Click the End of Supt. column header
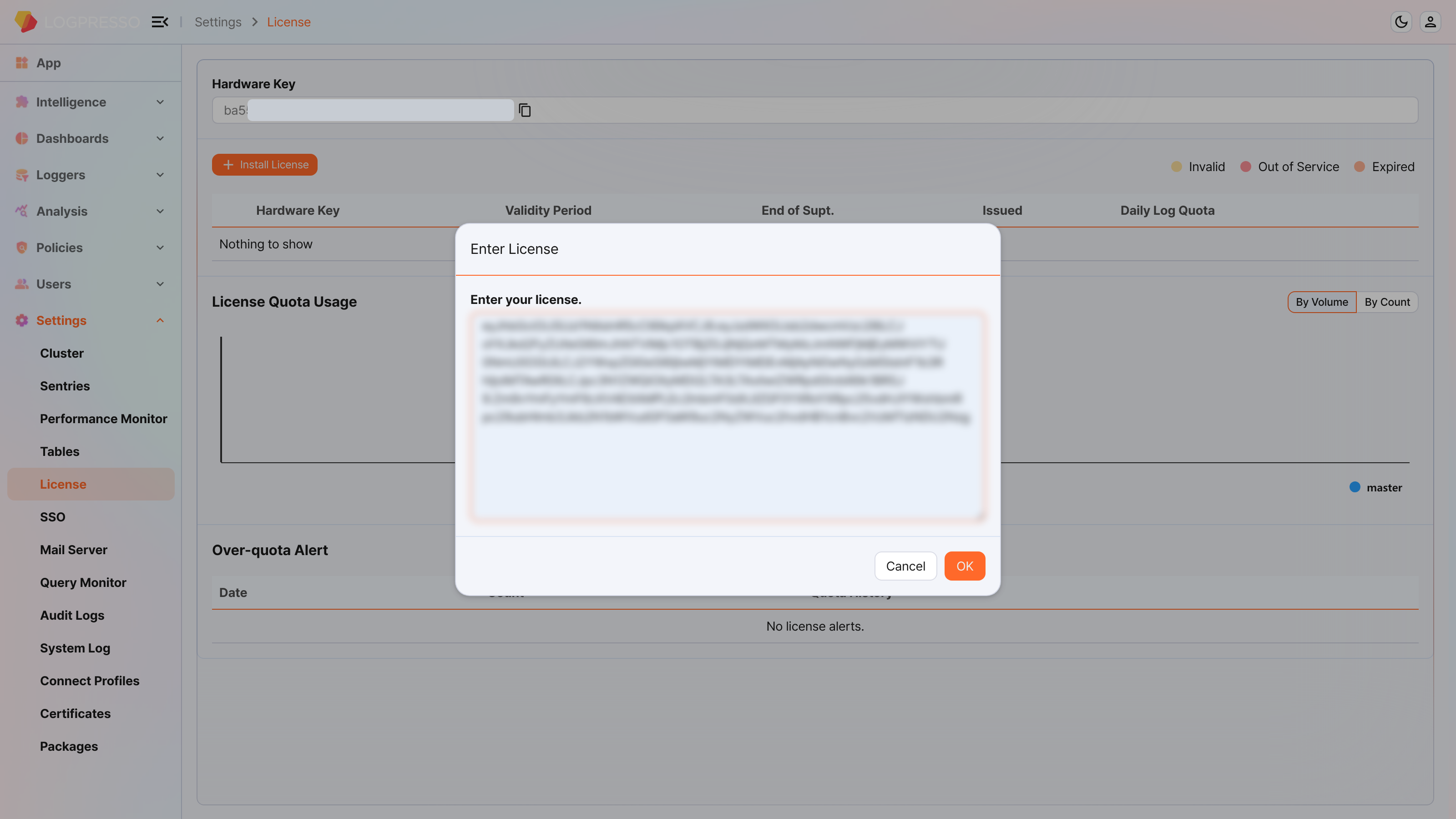 point(798,210)
